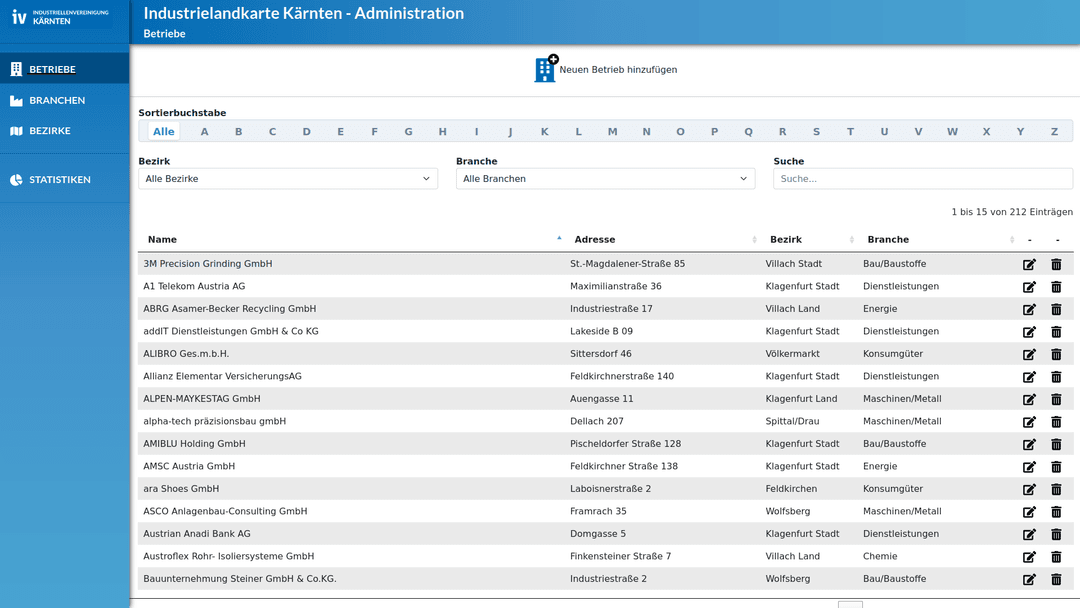Focus the Suche search field
This screenshot has width=1080, height=608.
coord(923,178)
